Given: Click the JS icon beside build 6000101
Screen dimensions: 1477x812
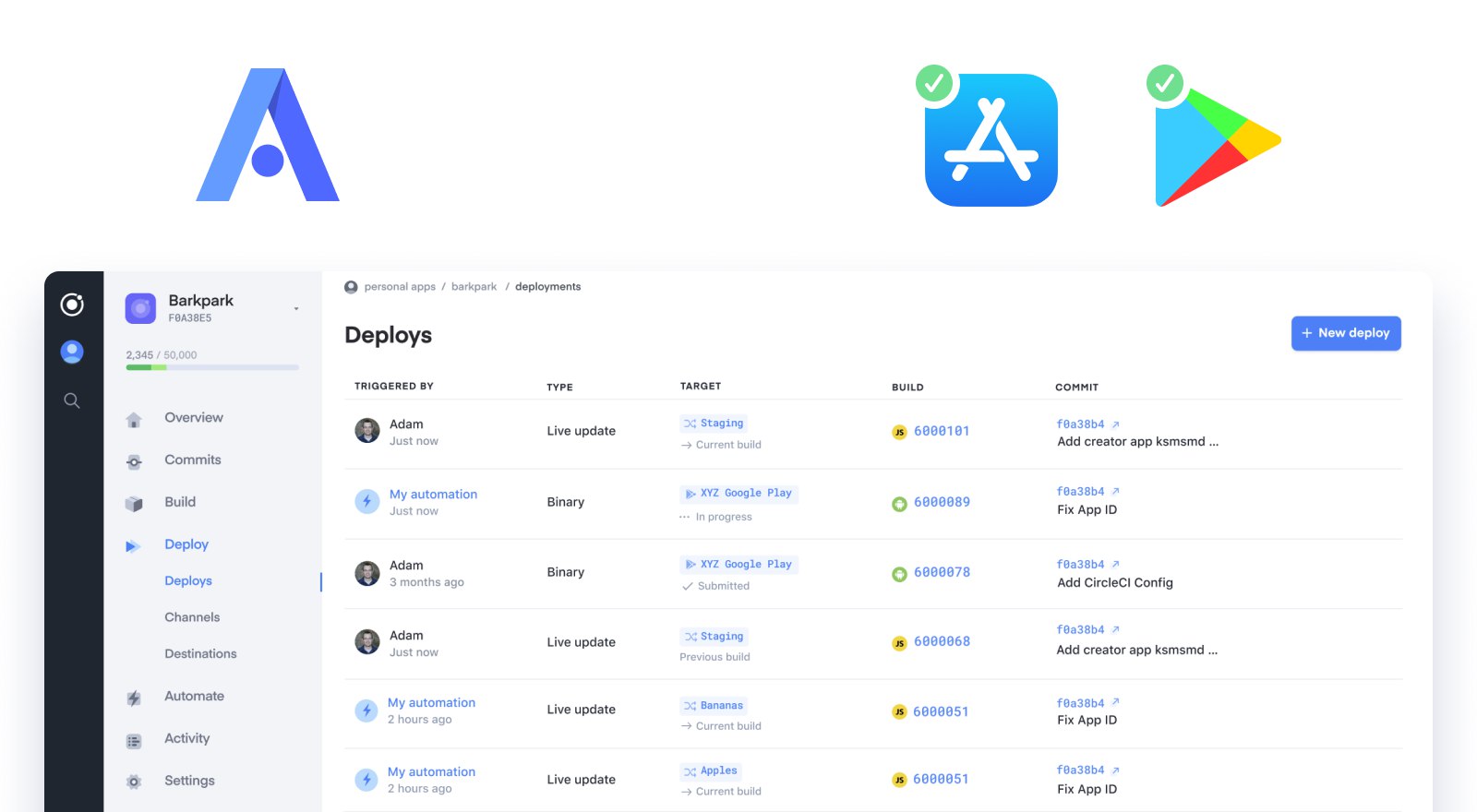Looking at the screenshot, I should [x=899, y=432].
